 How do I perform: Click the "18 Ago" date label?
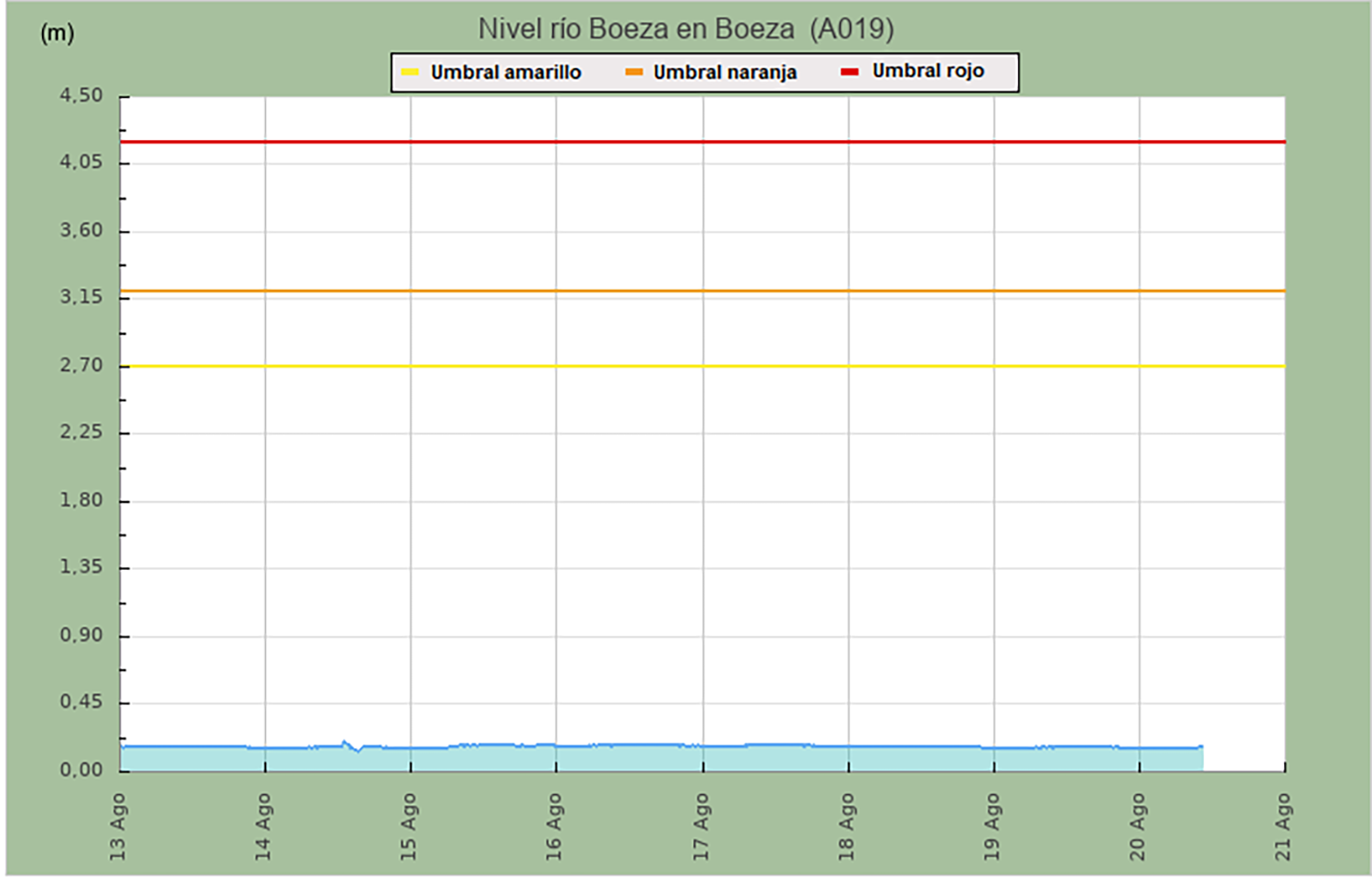pyautogui.click(x=847, y=827)
